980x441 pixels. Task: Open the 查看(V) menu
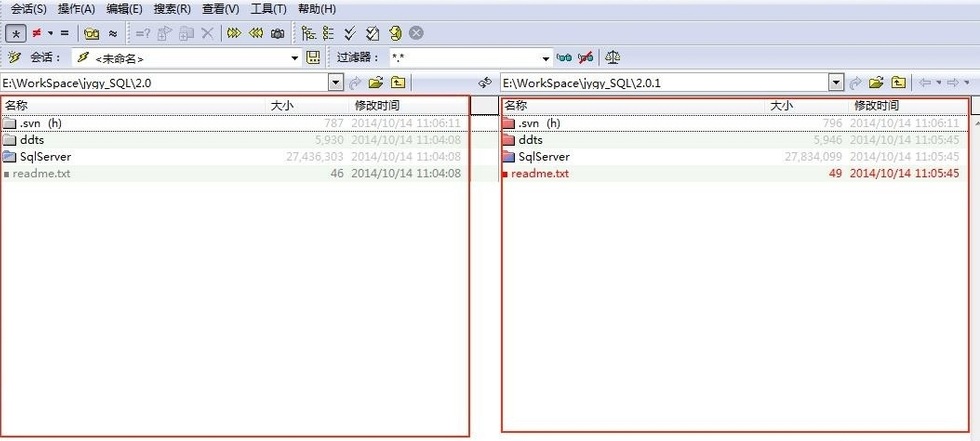tap(221, 9)
